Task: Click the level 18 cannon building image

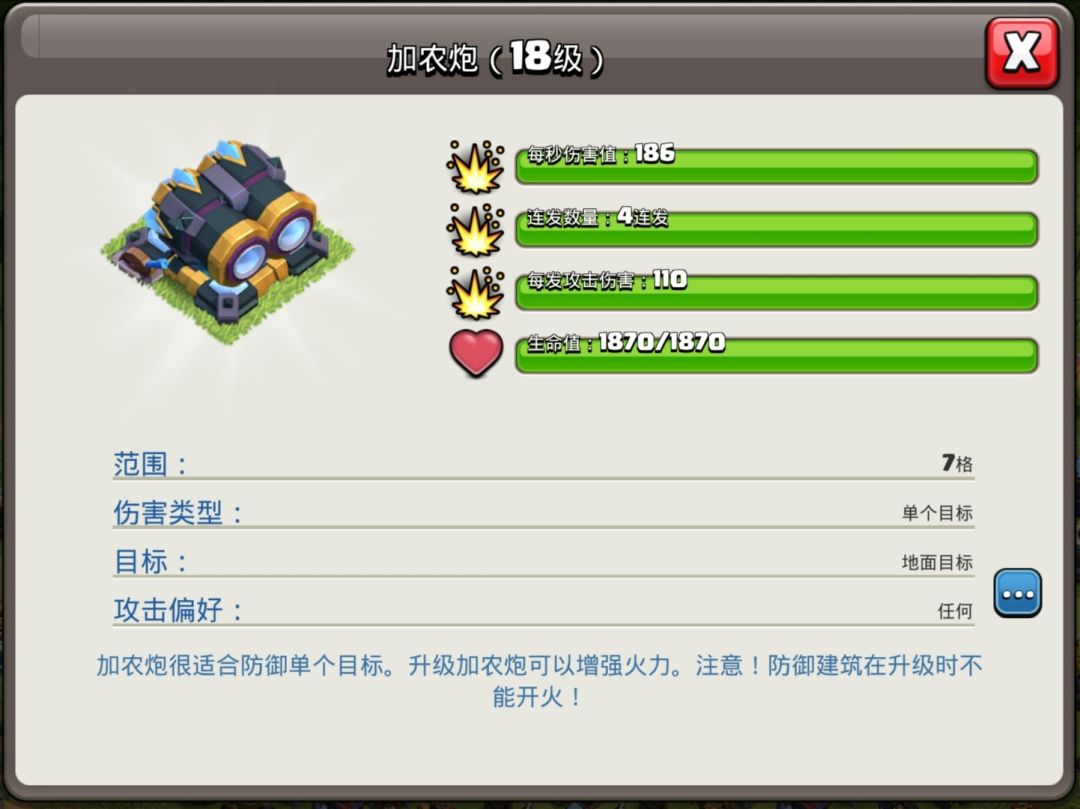Action: 229,241
